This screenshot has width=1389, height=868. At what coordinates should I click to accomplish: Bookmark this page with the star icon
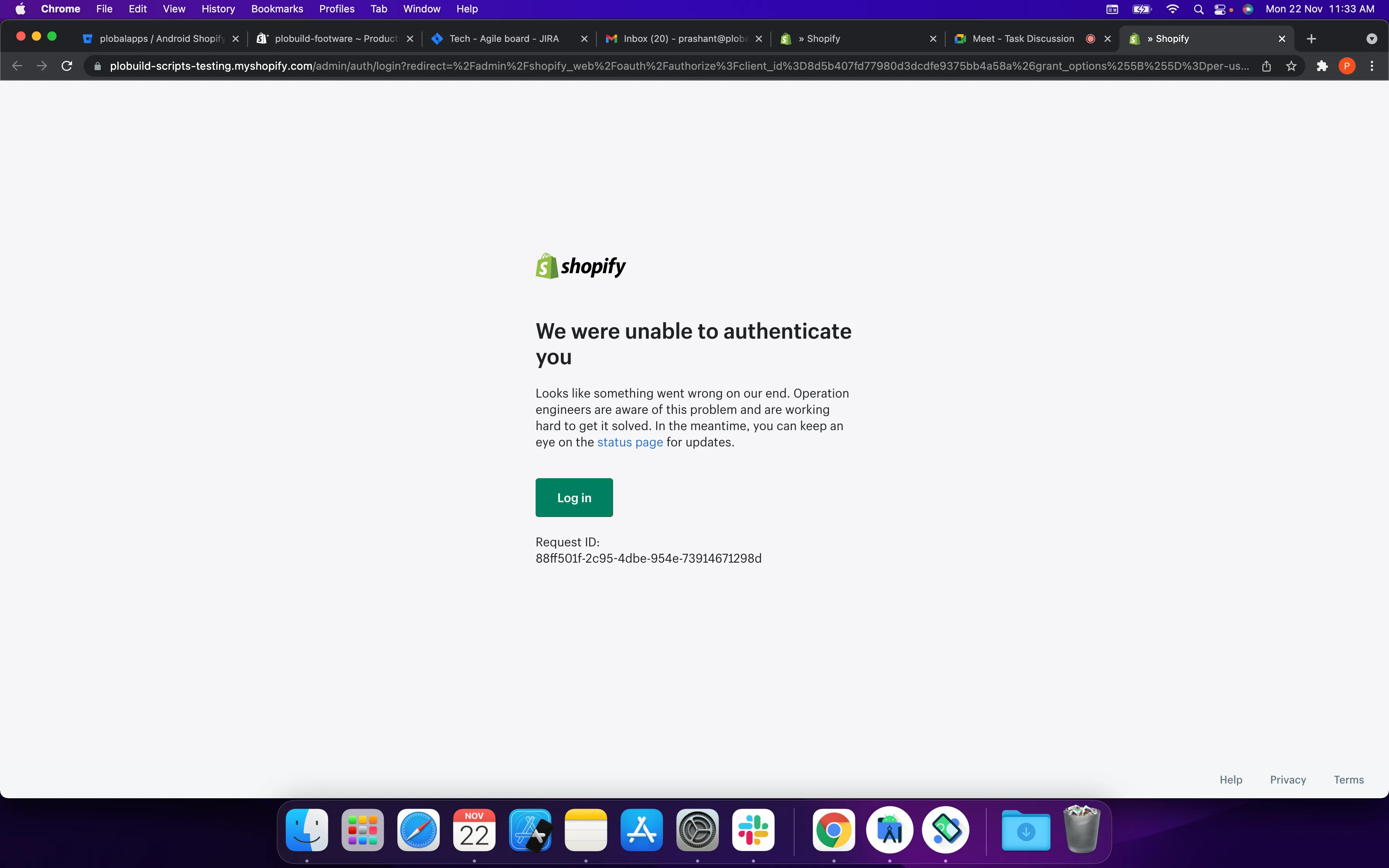point(1291,66)
